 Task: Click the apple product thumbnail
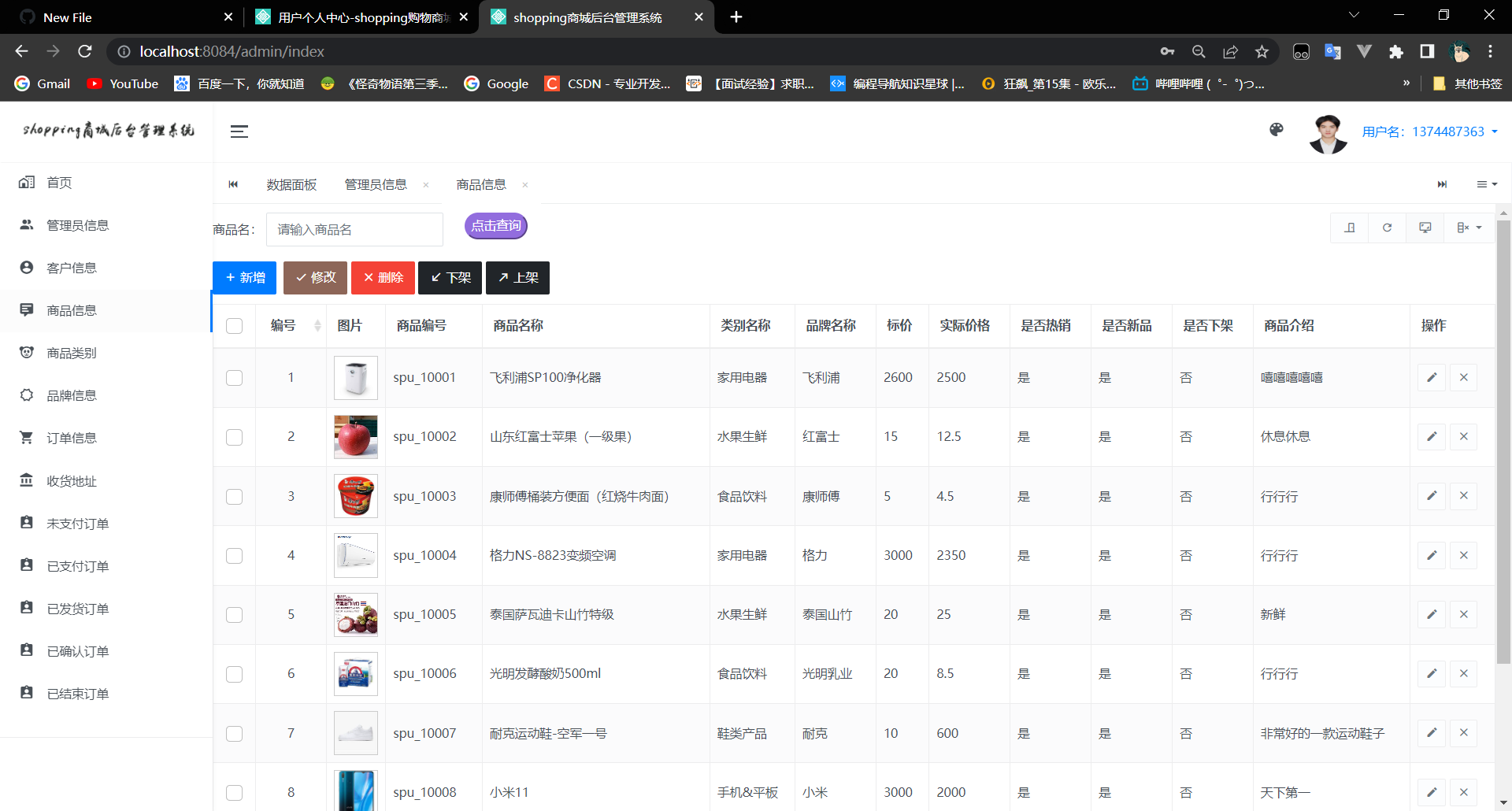click(x=356, y=436)
